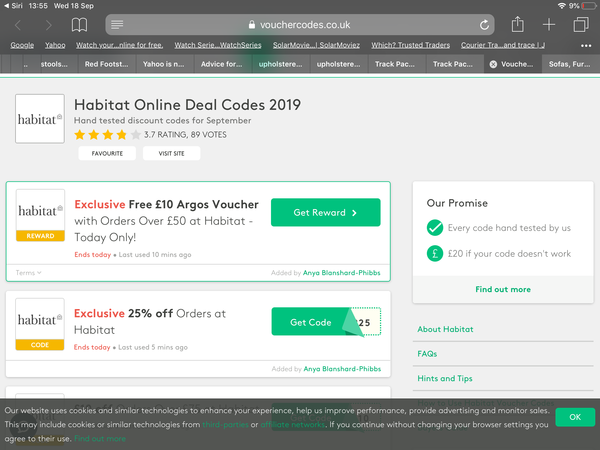This screenshot has width=600, height=450.
Task: Reload the page with refresh icon
Action: 484,25
